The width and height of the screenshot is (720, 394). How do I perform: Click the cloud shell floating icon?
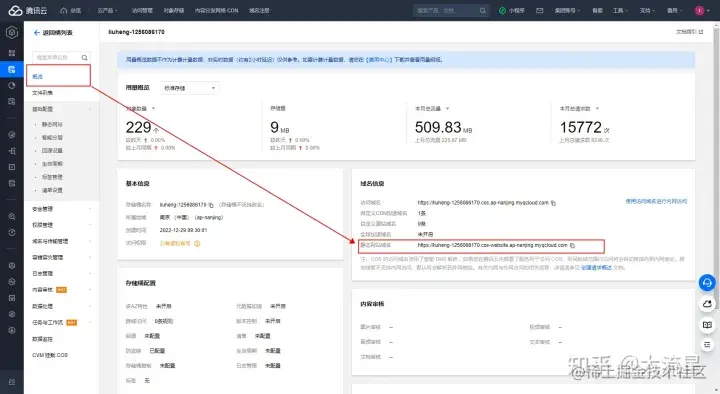pyautogui.click(x=707, y=304)
